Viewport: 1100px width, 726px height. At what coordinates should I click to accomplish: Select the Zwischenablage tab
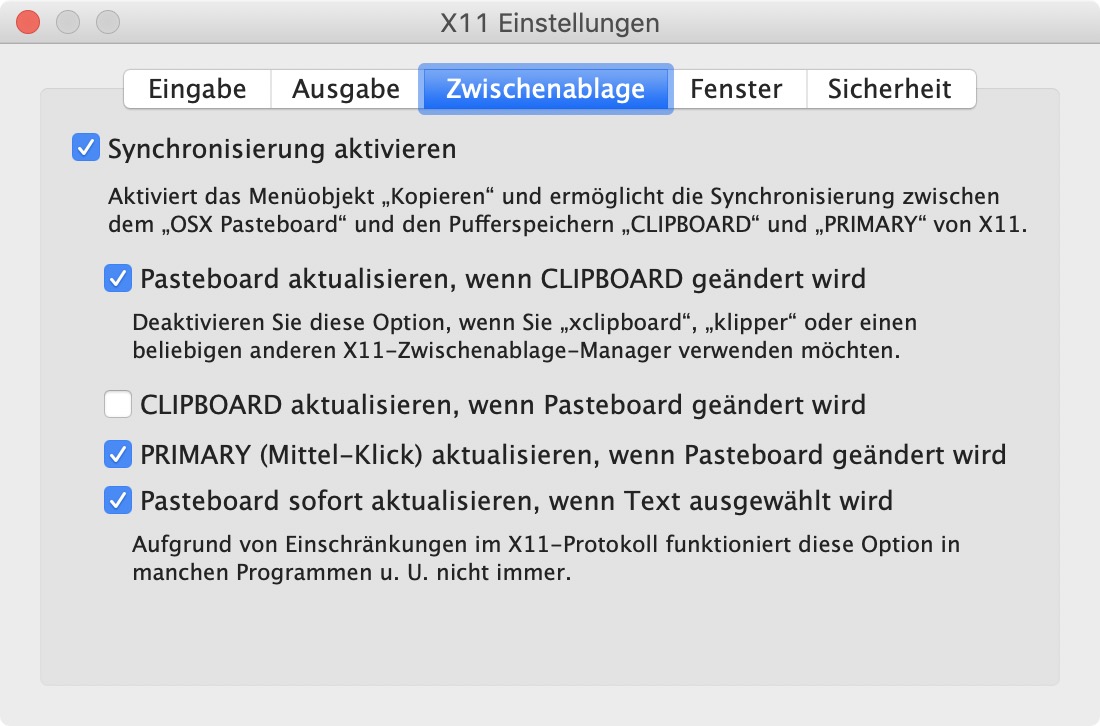pyautogui.click(x=546, y=89)
